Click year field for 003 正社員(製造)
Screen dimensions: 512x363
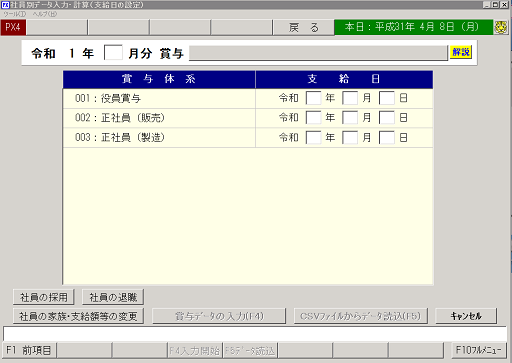click(x=313, y=137)
